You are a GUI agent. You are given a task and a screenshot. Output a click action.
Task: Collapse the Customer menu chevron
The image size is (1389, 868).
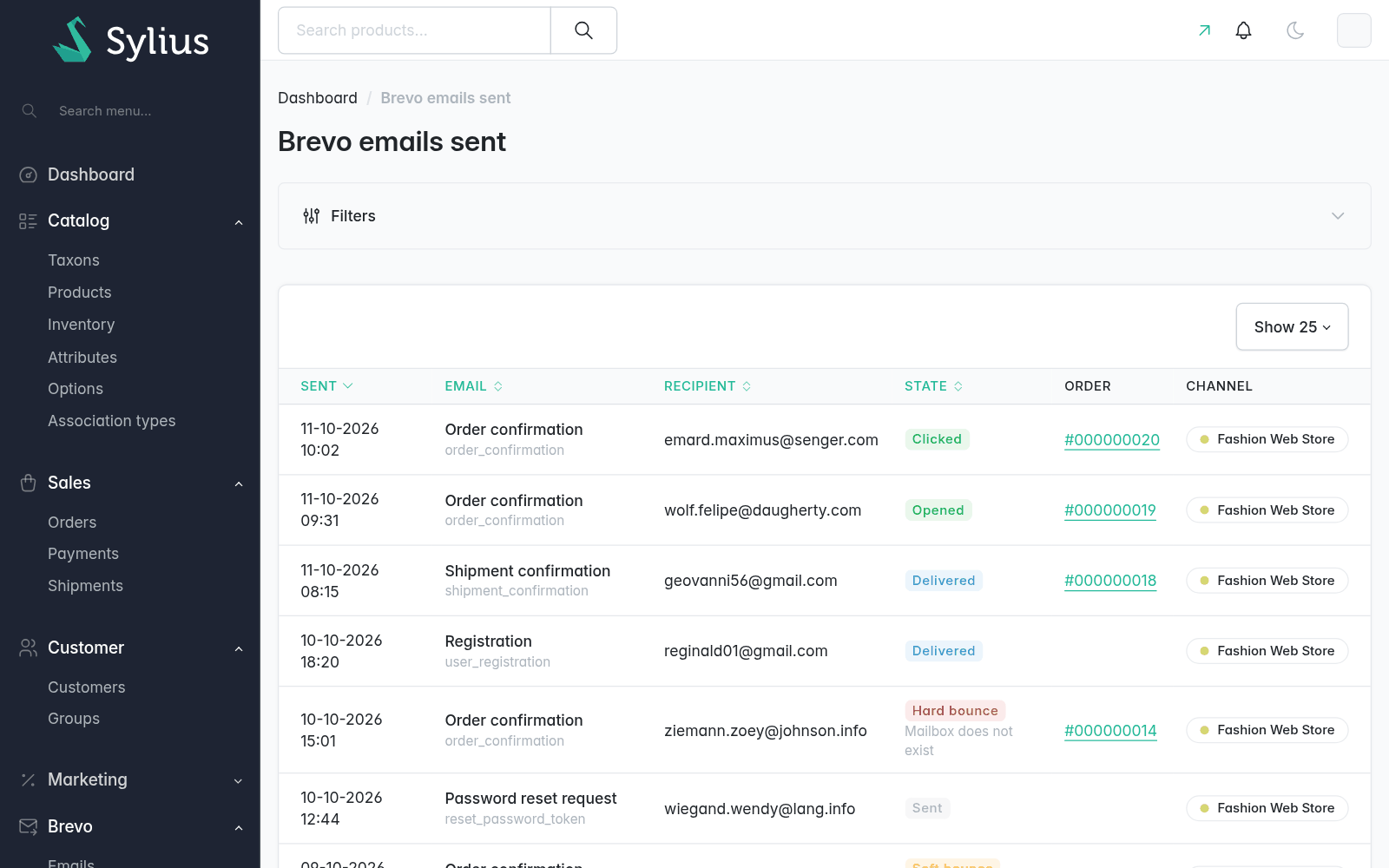(x=239, y=649)
